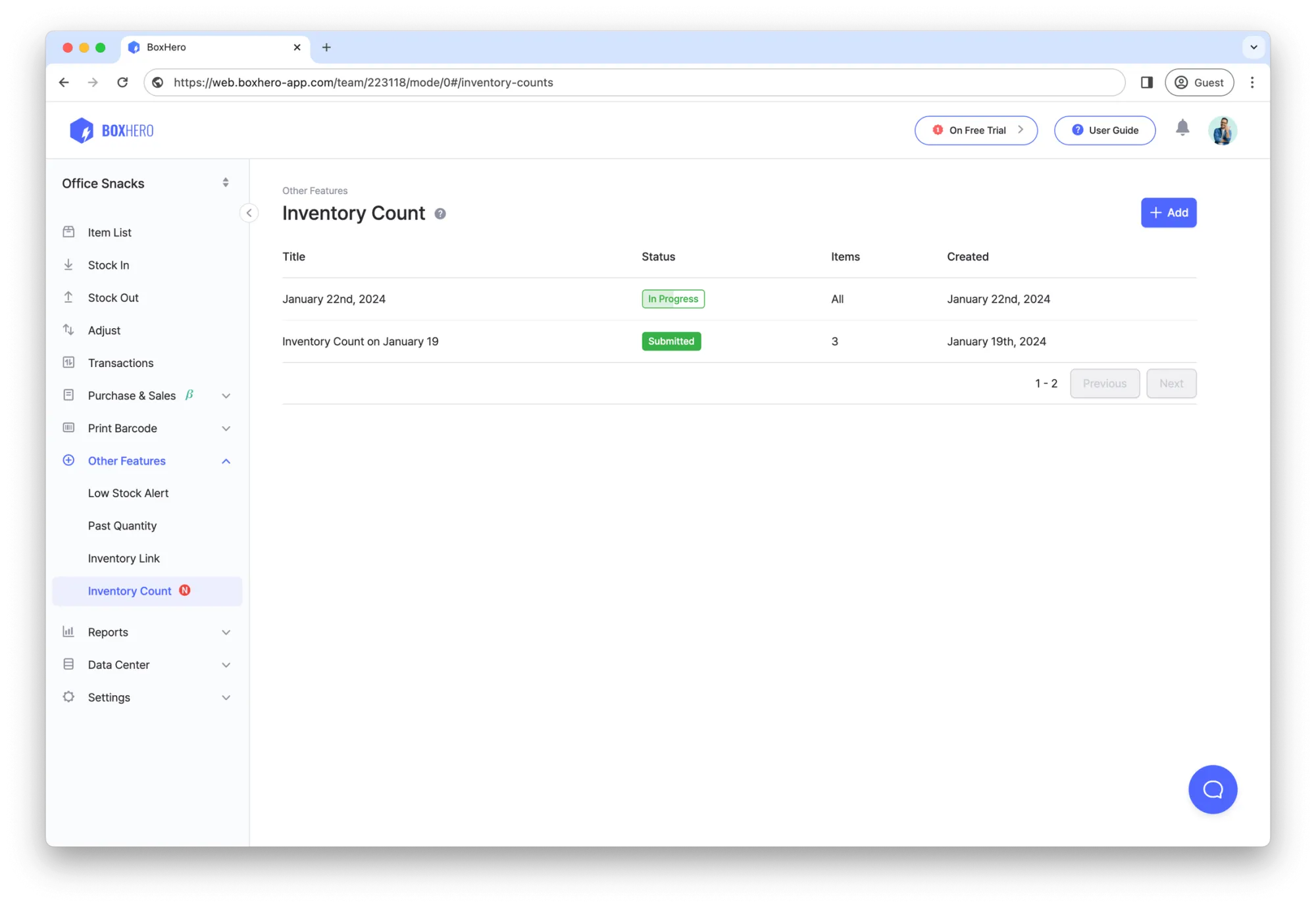Open Transactions using its chart icon
This screenshot has height=907, width=1316.
(x=69, y=362)
